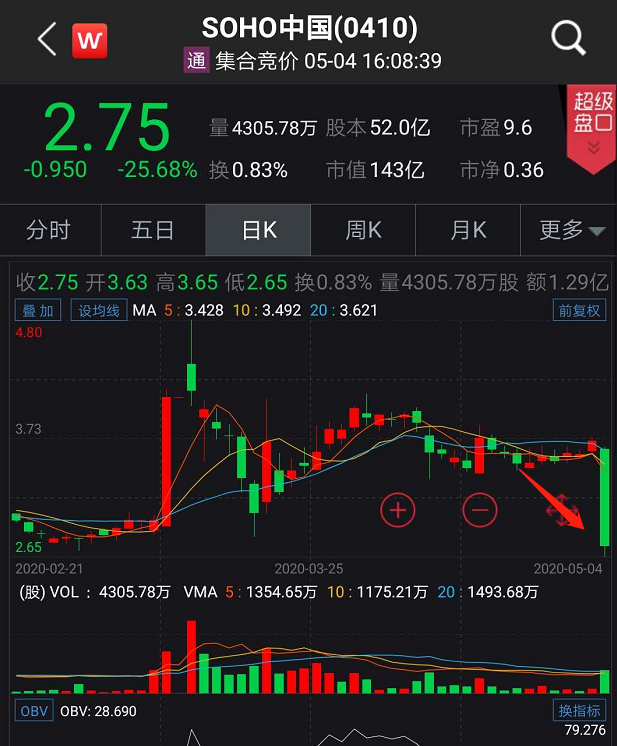Viewport: 617px width, 746px height.
Task: Open the red W app icon
Action: pos(89,40)
